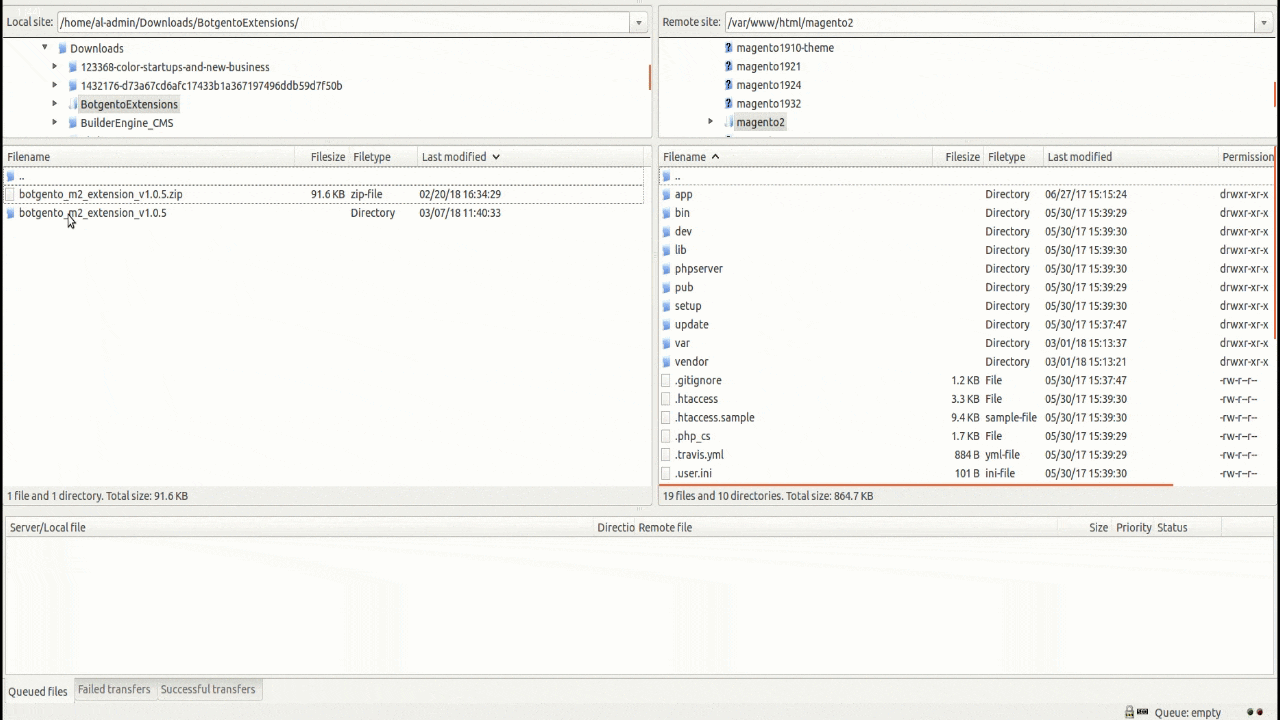1280x720 pixels.
Task: Click the remote parent directory '..' entry
Action: [677, 176]
